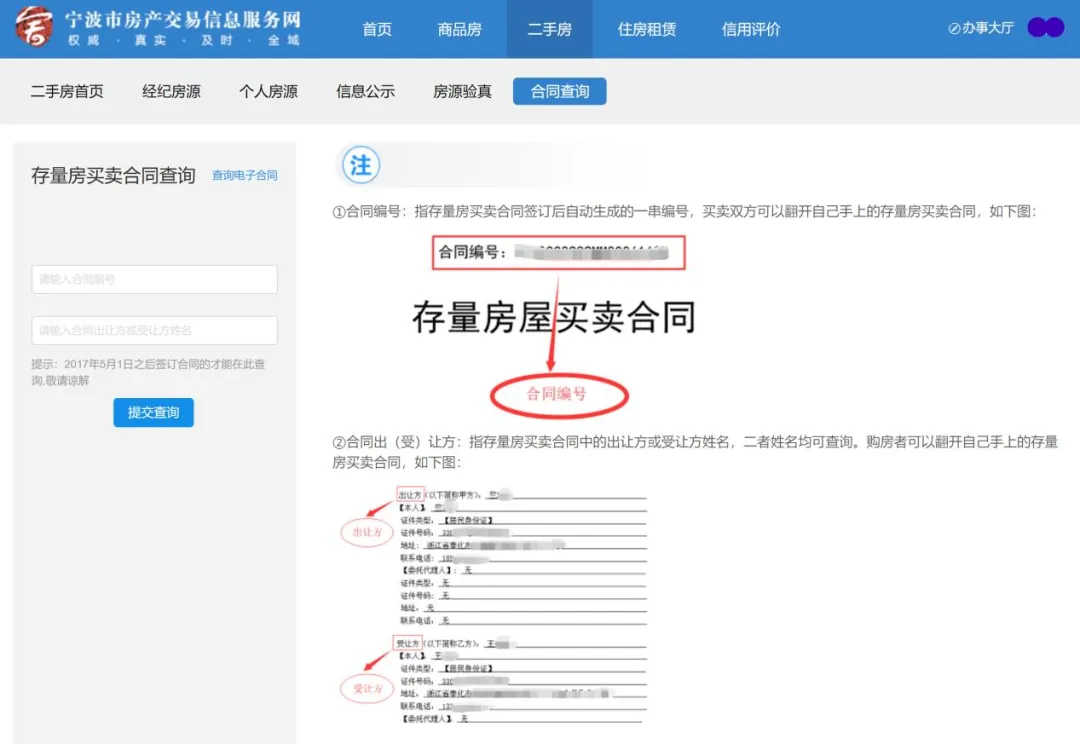The width and height of the screenshot is (1080, 744).
Task: Click the 注 note icon
Action: point(361,165)
